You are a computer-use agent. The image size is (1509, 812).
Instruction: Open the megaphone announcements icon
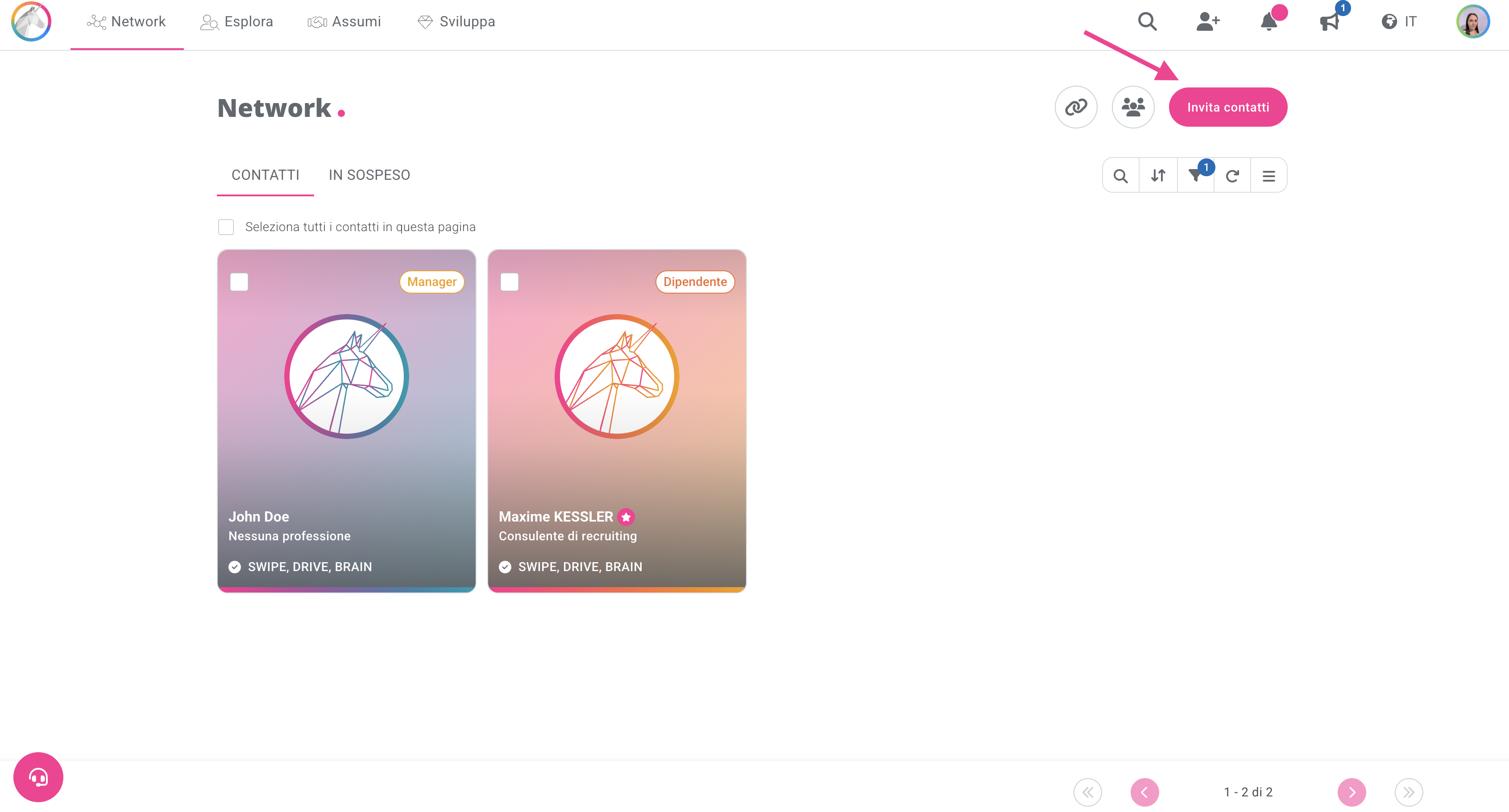(x=1330, y=22)
